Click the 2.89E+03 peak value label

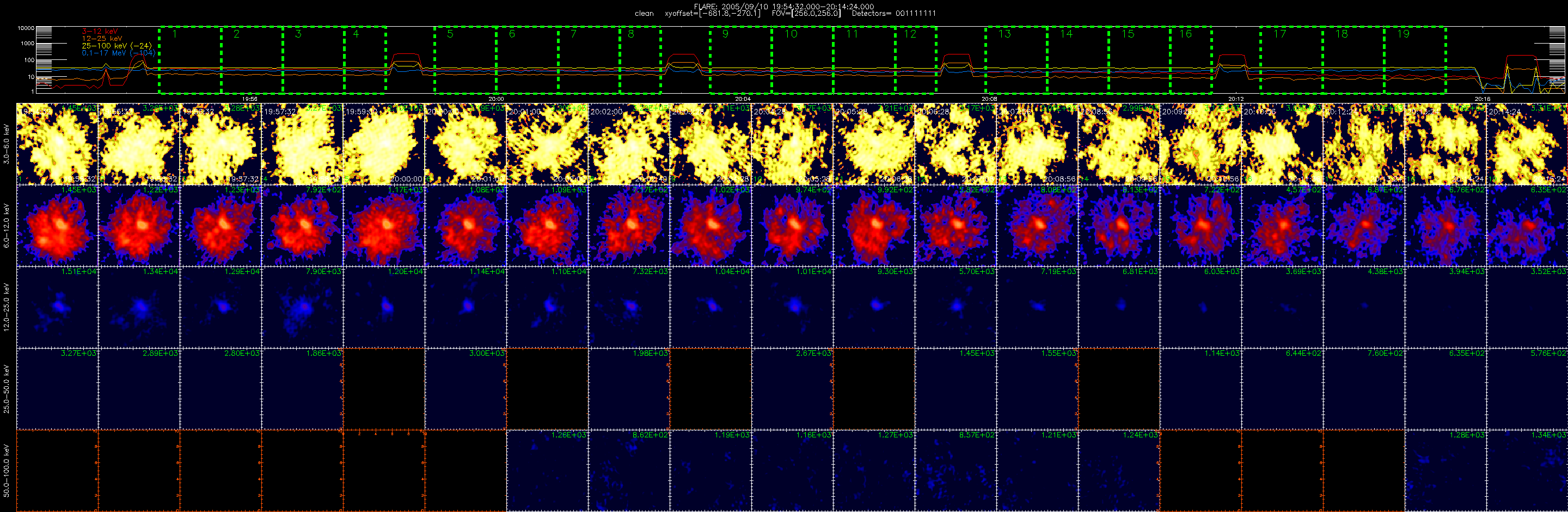161,353
